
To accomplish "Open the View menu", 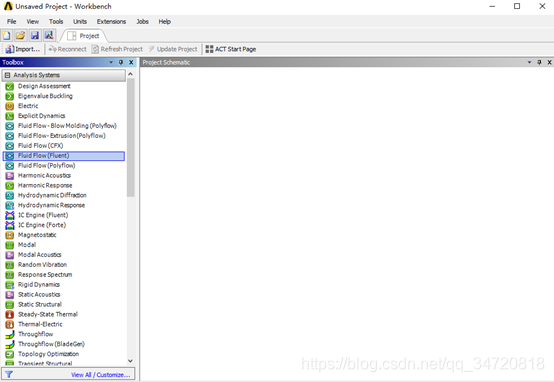I will coord(33,22).
